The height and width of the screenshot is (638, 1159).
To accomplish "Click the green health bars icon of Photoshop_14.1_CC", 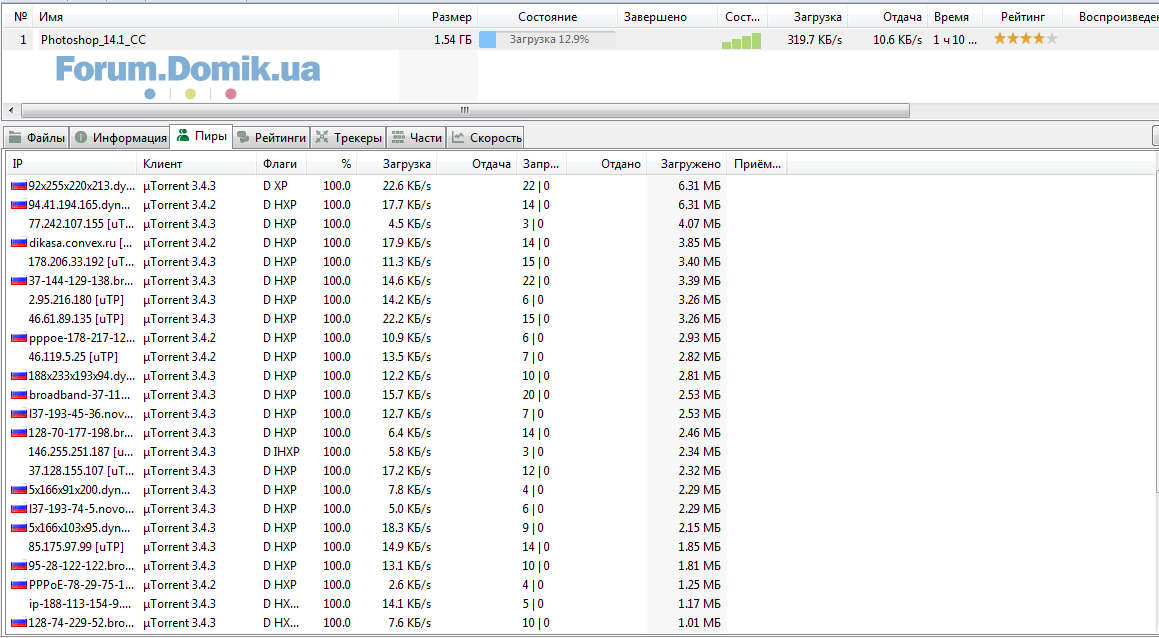I will click(x=741, y=41).
